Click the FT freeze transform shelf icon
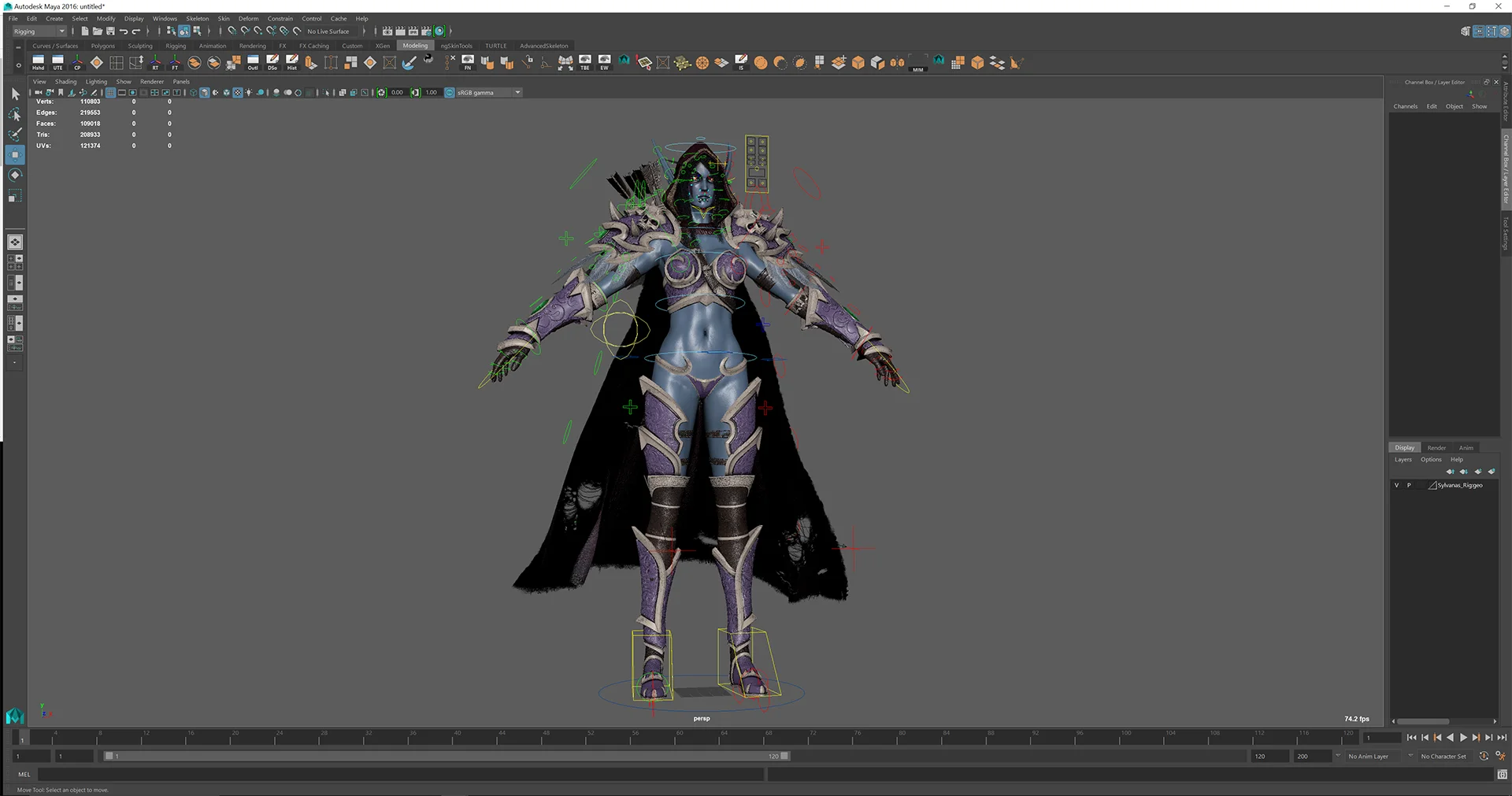 tap(175, 63)
